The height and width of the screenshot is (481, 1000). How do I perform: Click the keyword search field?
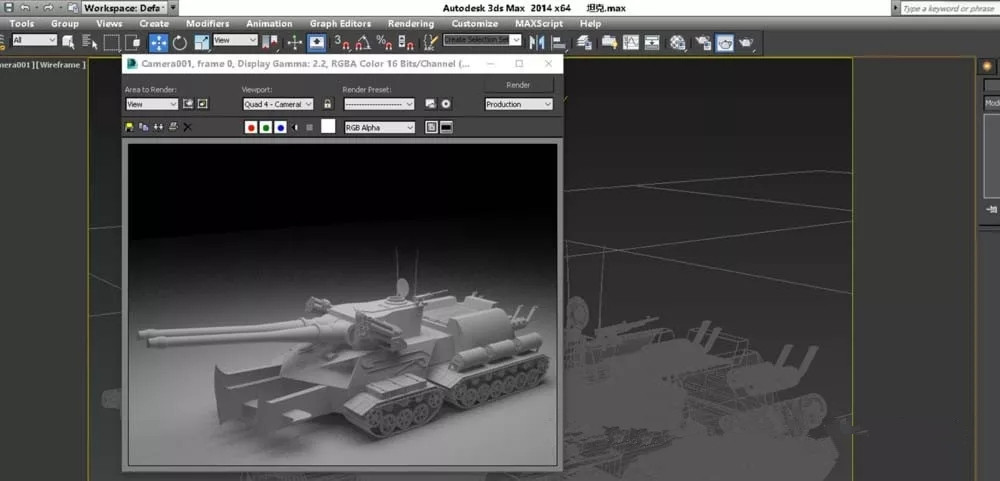948,8
